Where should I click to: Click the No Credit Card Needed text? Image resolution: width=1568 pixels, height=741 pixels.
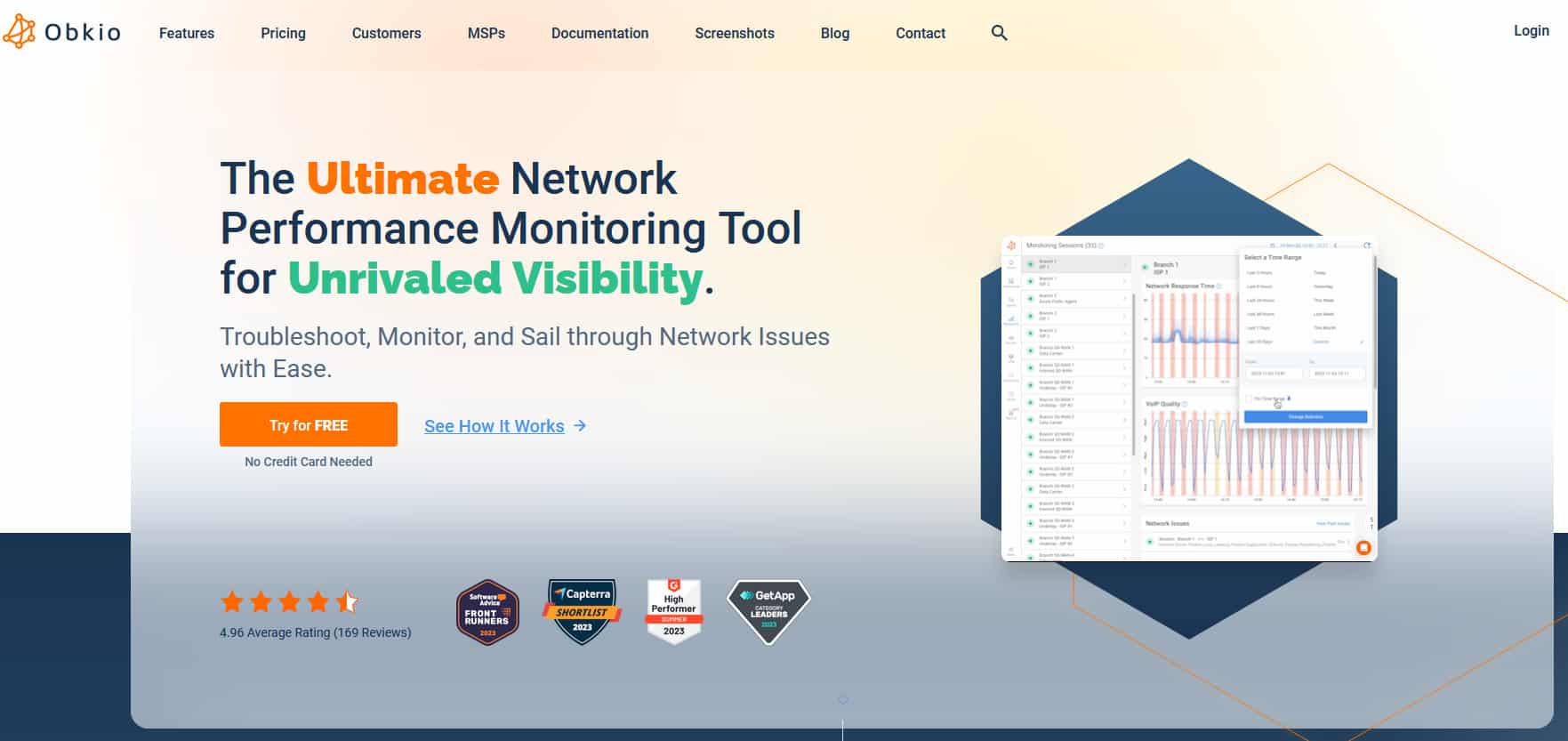click(309, 462)
